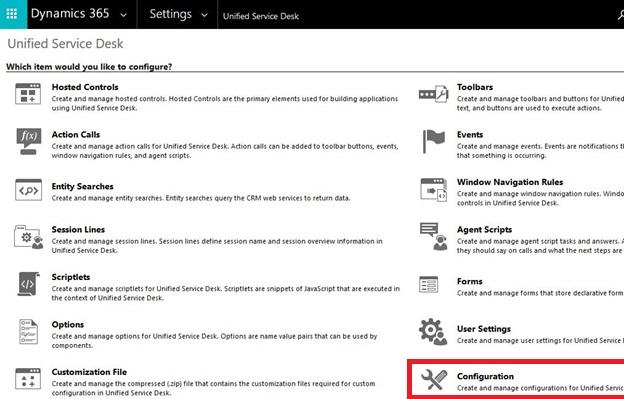Click Hosted Controls description text
This screenshot has width=624, height=399.
(225, 103)
